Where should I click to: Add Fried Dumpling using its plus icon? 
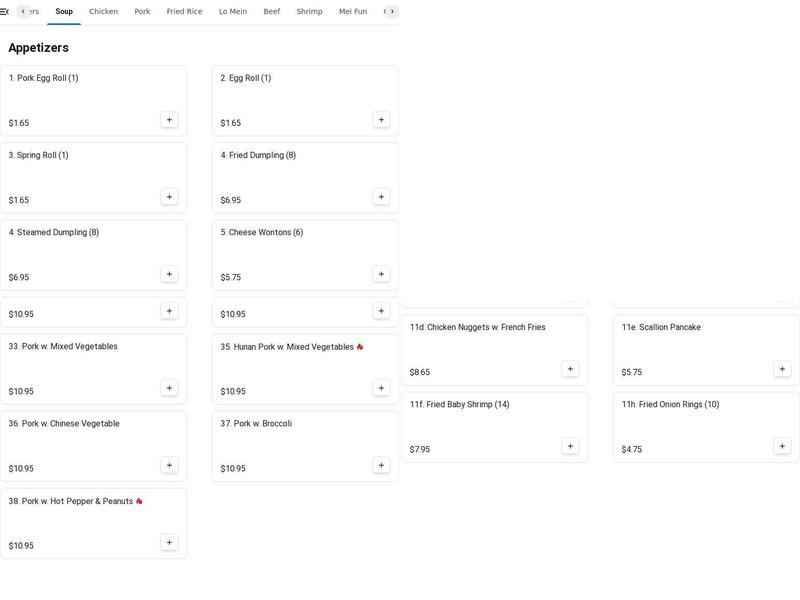click(x=380, y=196)
